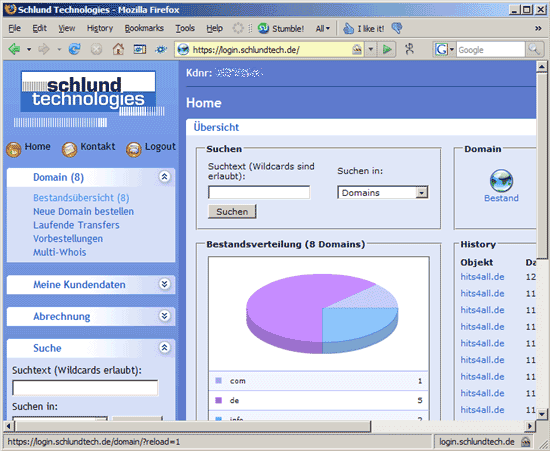The image size is (550, 451).
Task: Expand the Meine Kundendaten panel
Action: click(164, 284)
